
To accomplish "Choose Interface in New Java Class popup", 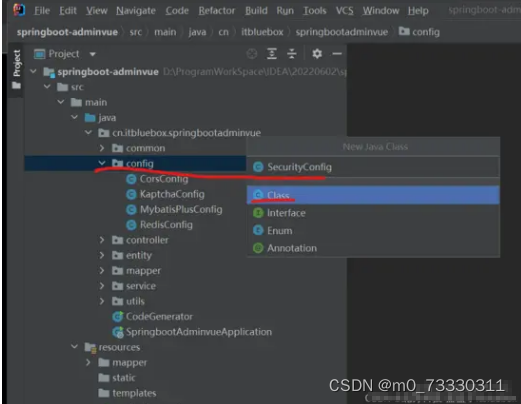I will 373,213.
